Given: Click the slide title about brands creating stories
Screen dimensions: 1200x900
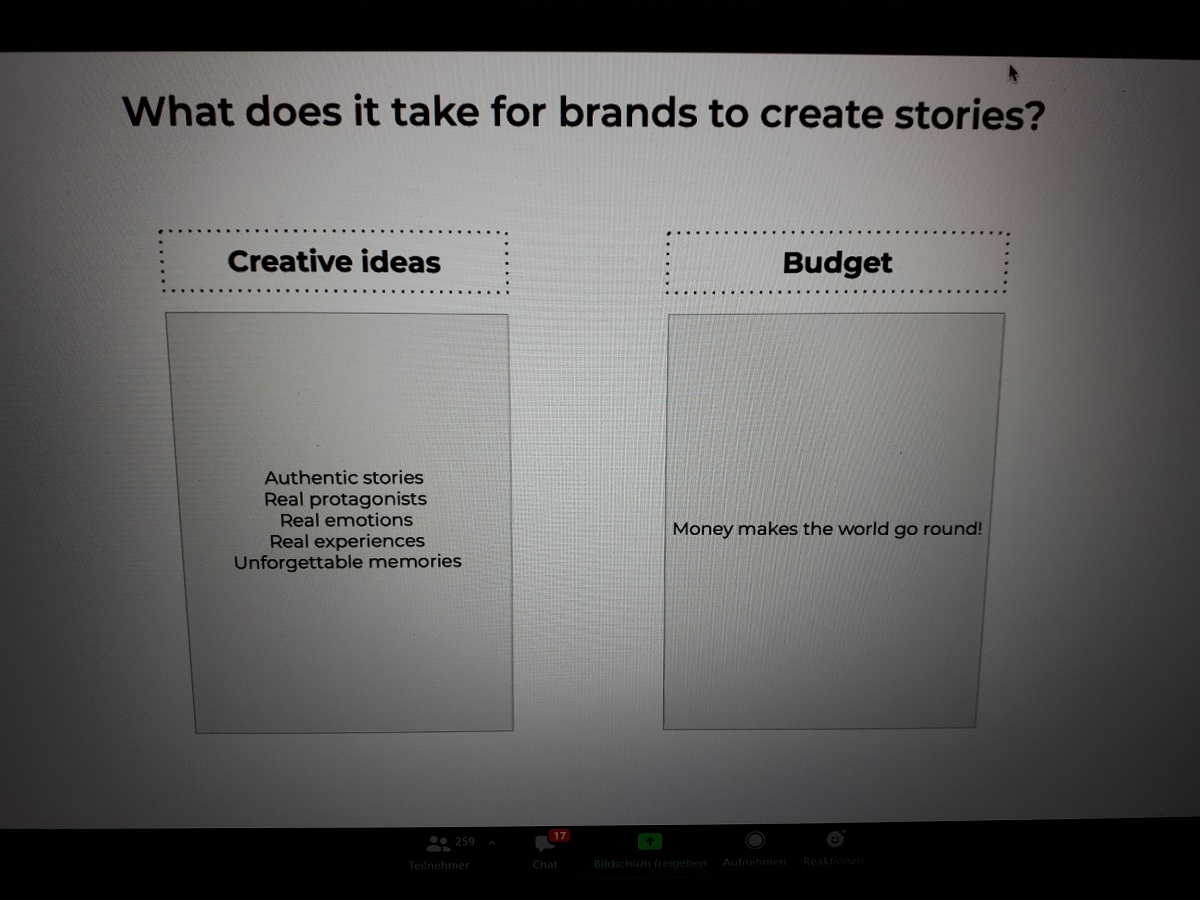Looking at the screenshot, I should click(x=583, y=112).
